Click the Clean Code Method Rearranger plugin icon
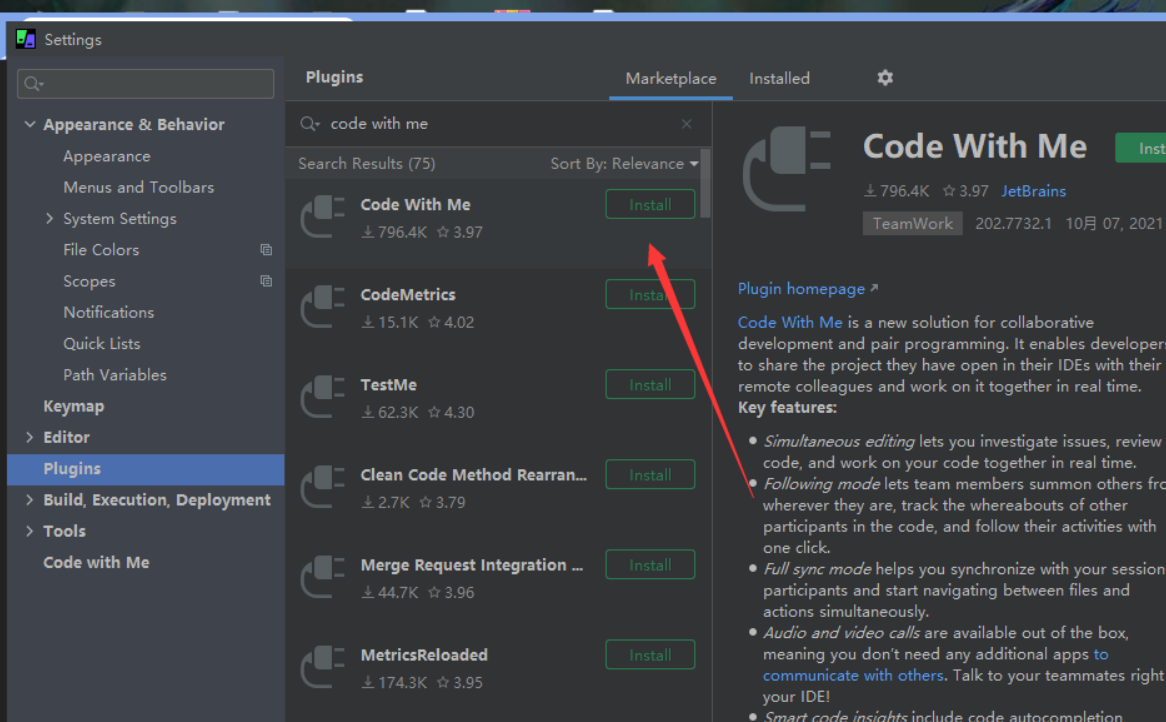Image resolution: width=1166 pixels, height=722 pixels. (322, 486)
